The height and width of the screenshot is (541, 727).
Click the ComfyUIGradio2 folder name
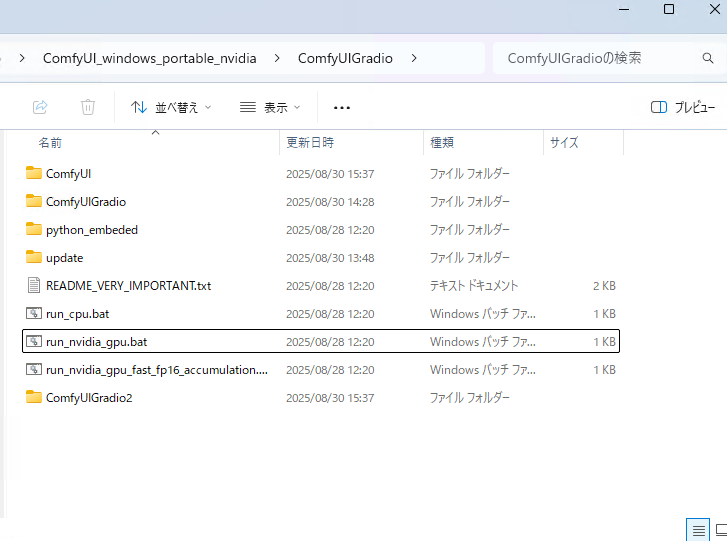89,398
